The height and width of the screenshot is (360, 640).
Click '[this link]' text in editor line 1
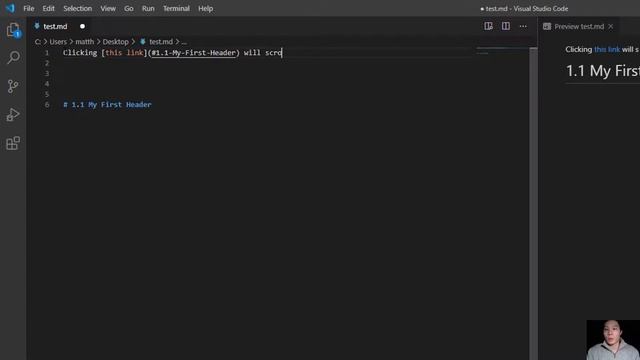click(124, 53)
